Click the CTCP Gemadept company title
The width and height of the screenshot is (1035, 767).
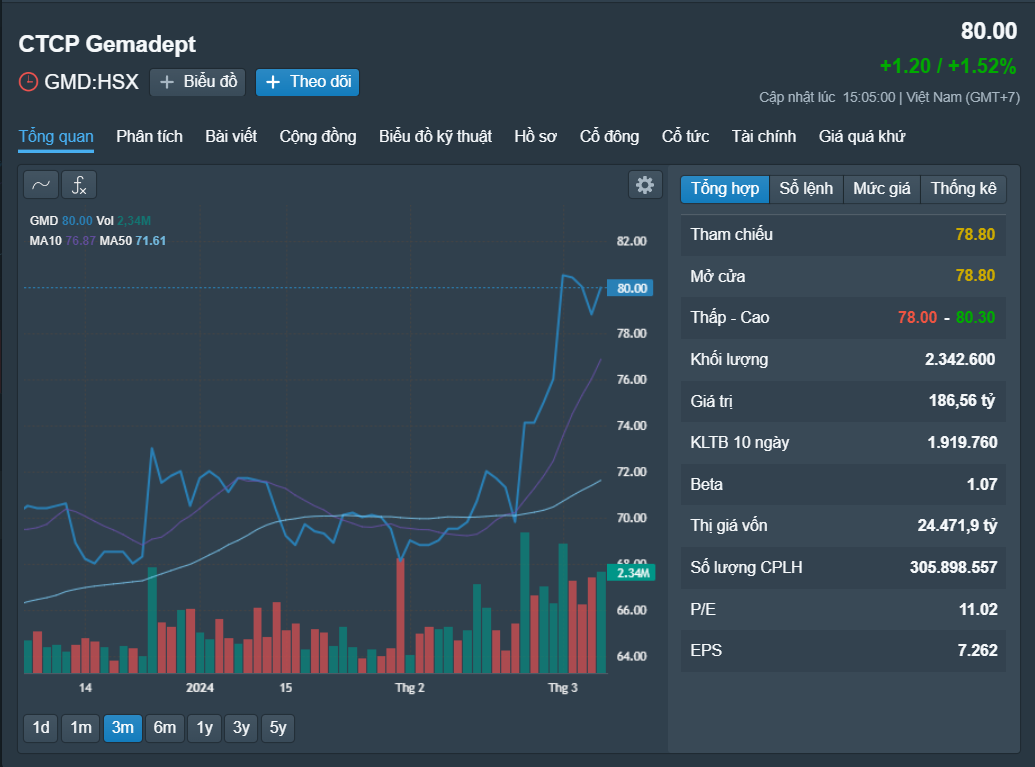click(x=107, y=44)
